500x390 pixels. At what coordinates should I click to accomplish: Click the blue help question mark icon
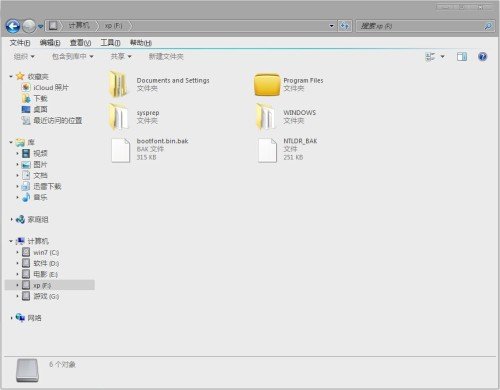tap(482, 57)
